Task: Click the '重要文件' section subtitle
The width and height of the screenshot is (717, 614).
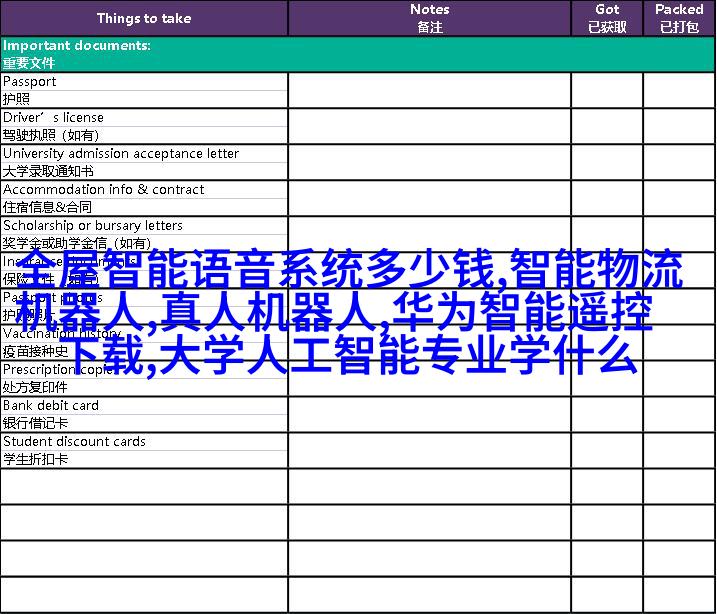Action: coord(28,63)
